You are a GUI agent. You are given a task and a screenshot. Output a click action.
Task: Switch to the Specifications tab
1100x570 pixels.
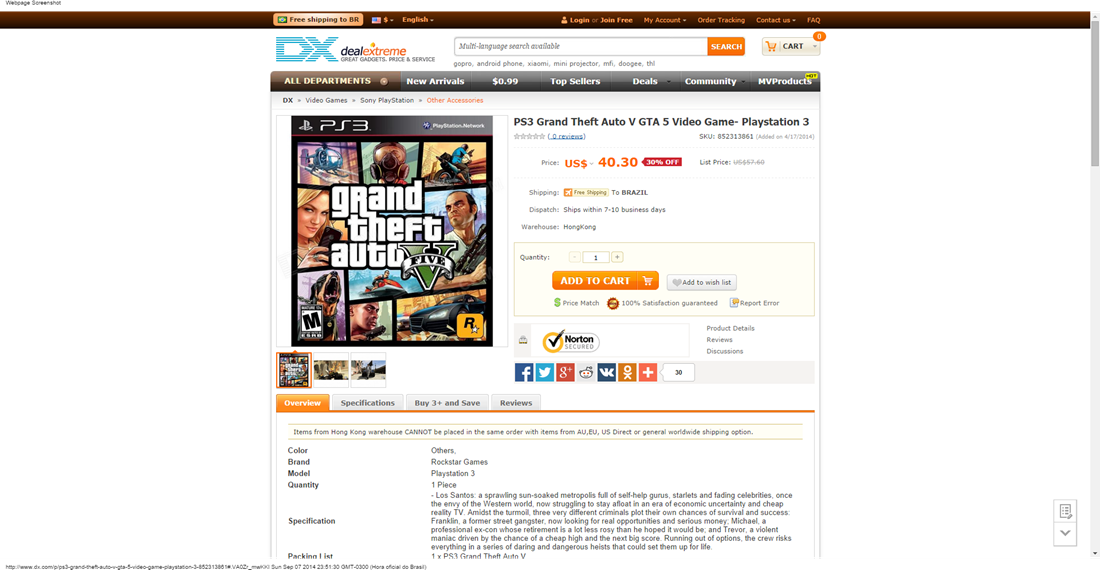[368, 403]
